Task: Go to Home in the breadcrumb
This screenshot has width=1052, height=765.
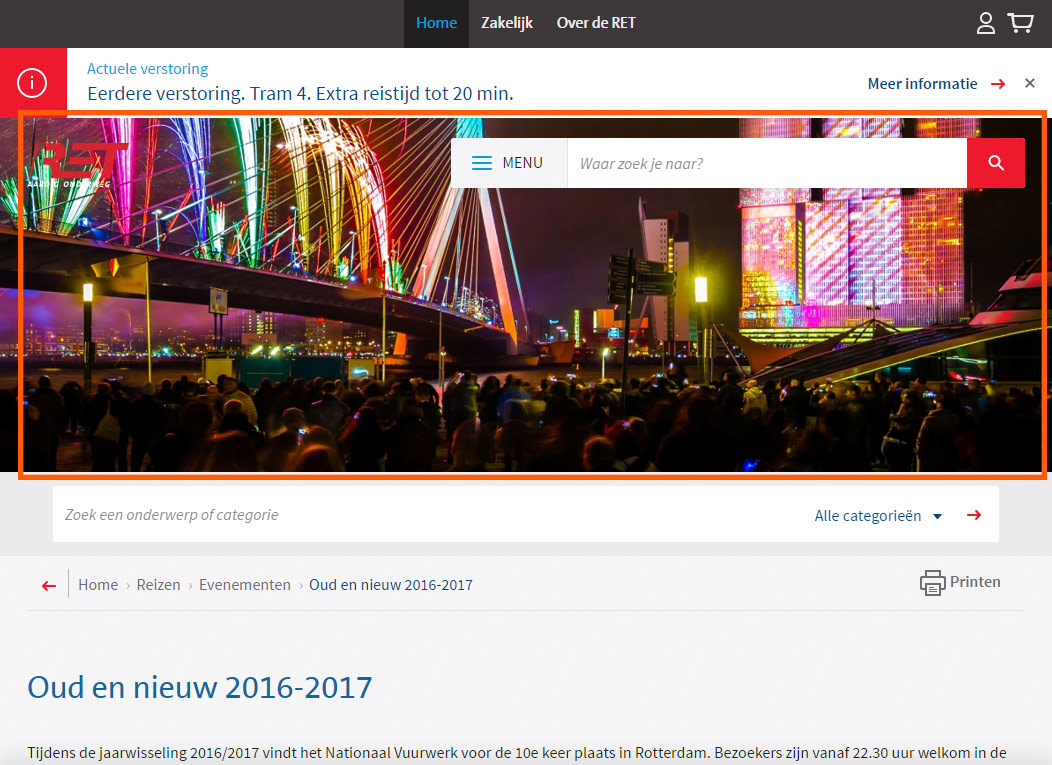Action: (x=98, y=585)
